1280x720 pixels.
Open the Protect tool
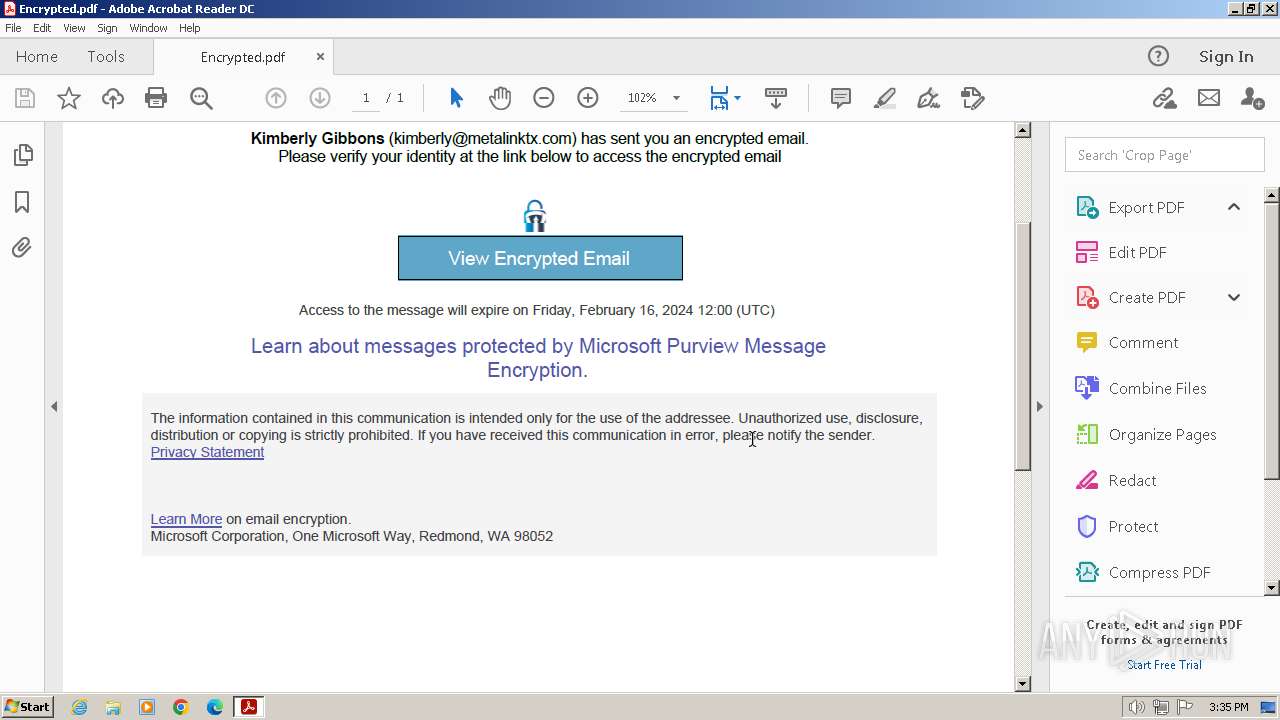click(1116, 526)
